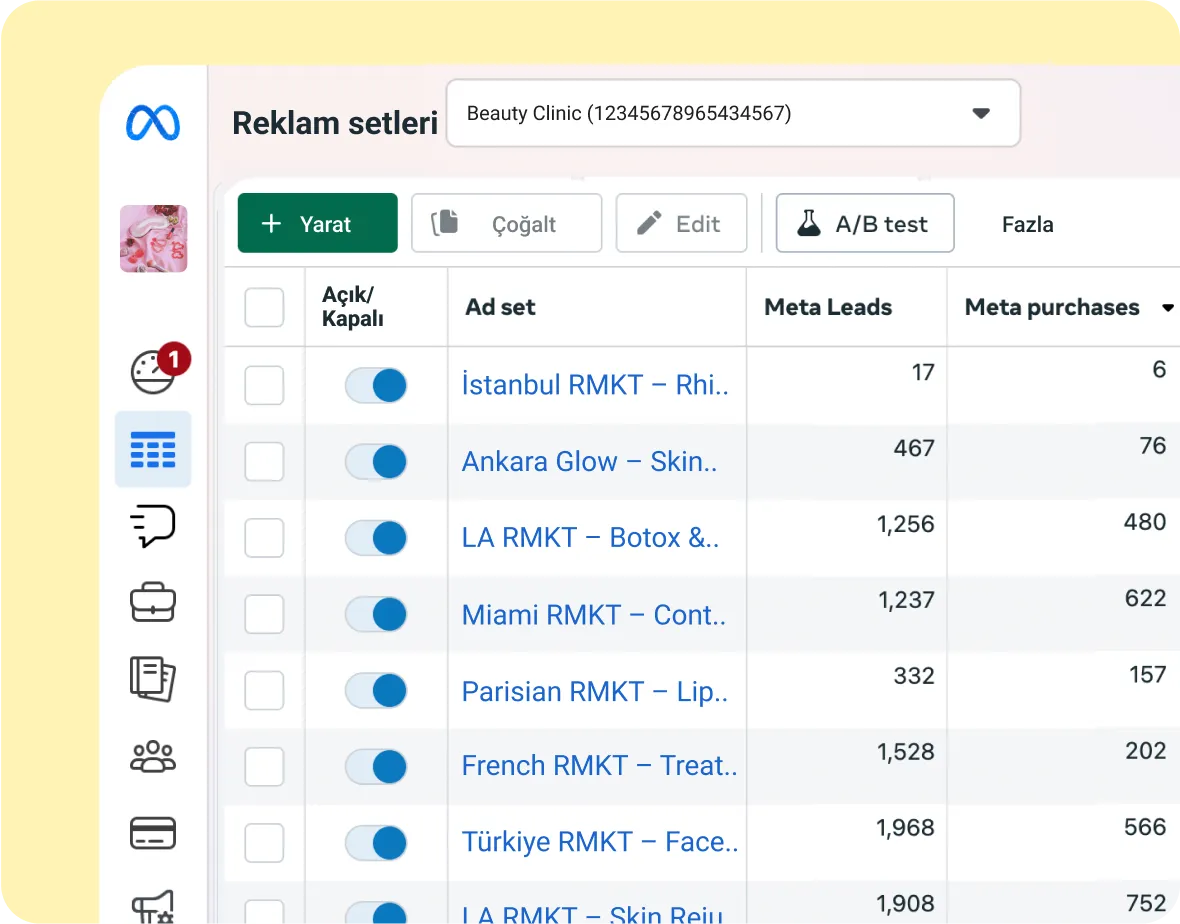Open the Fazla more options menu
The image size is (1180, 924).
(x=1027, y=224)
